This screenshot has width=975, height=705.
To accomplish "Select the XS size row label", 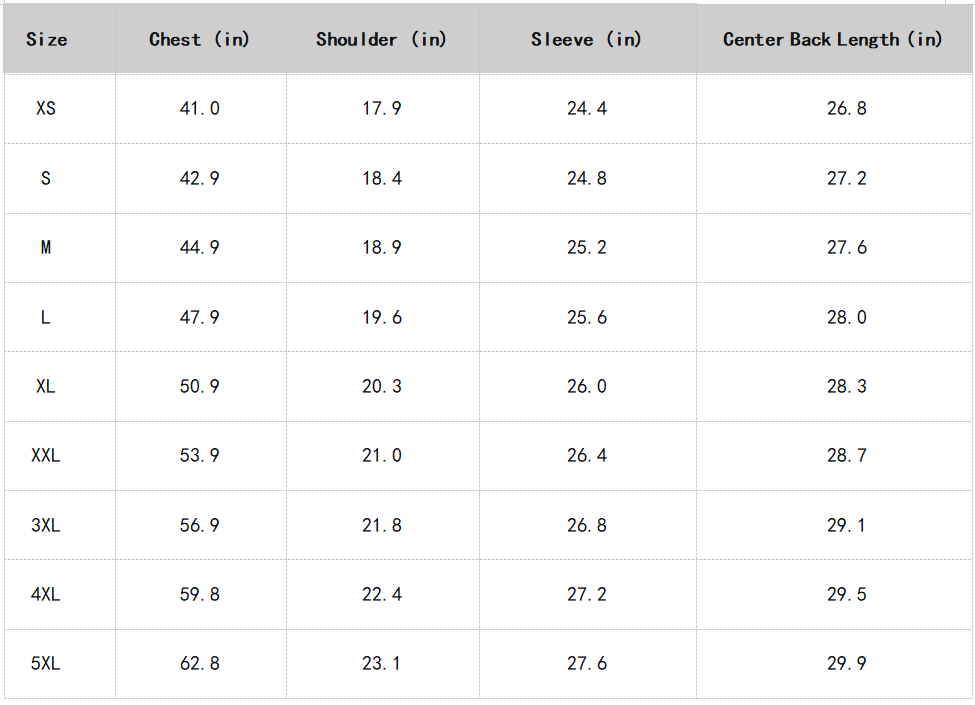I will [46, 108].
